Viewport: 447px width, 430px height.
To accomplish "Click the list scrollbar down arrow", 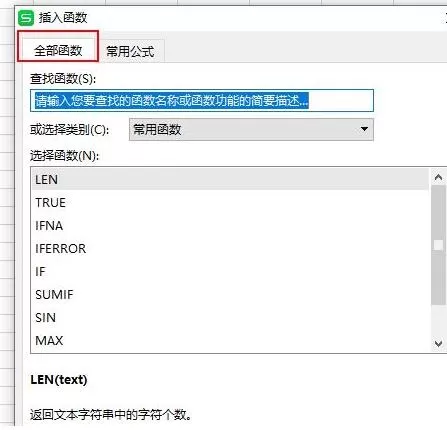I will (x=438, y=343).
